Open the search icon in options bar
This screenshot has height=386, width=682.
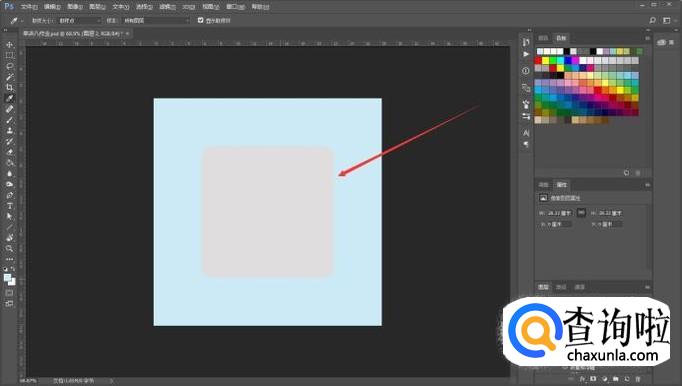pos(652,20)
